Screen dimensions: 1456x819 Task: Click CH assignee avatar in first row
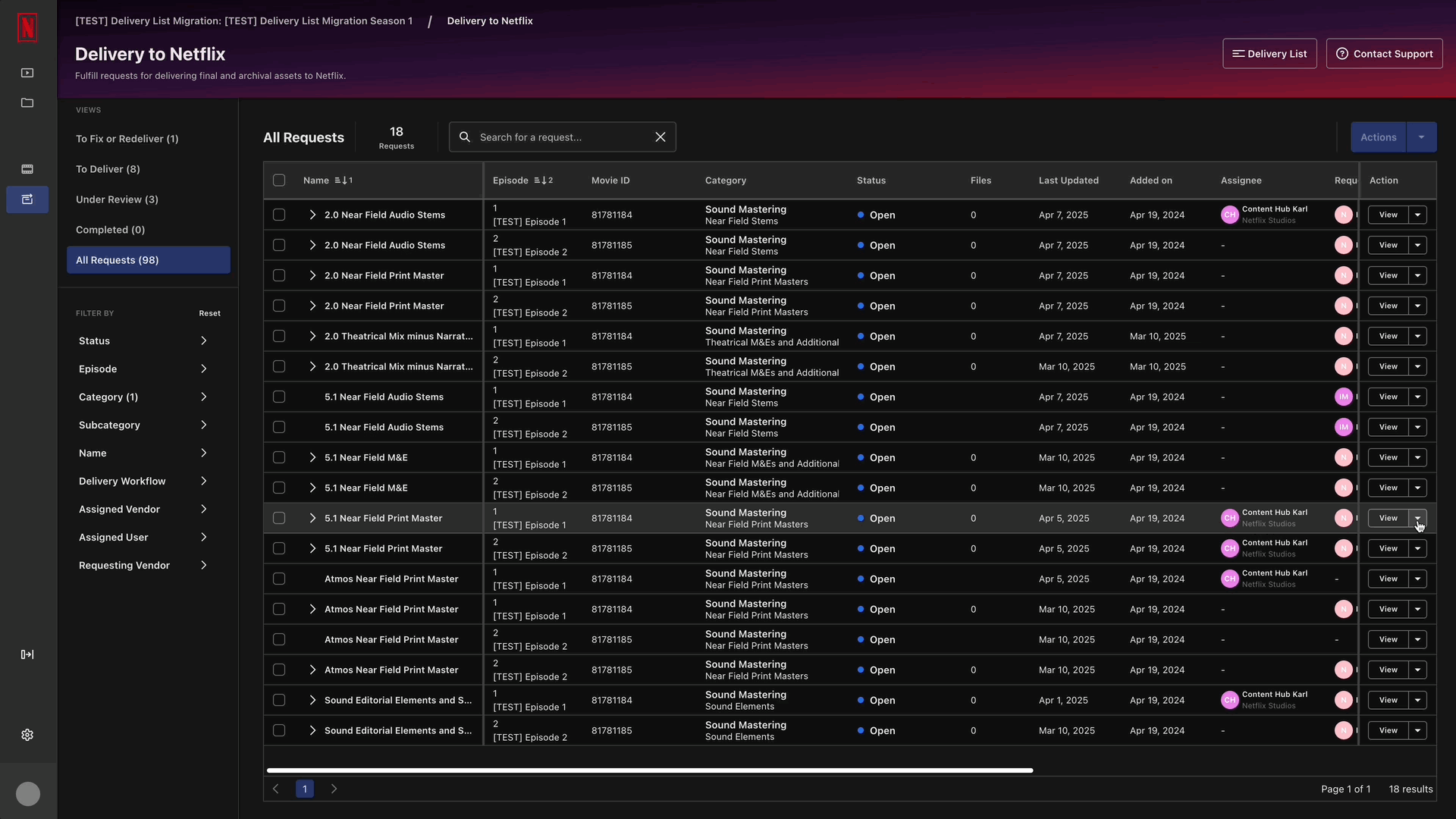click(1230, 215)
